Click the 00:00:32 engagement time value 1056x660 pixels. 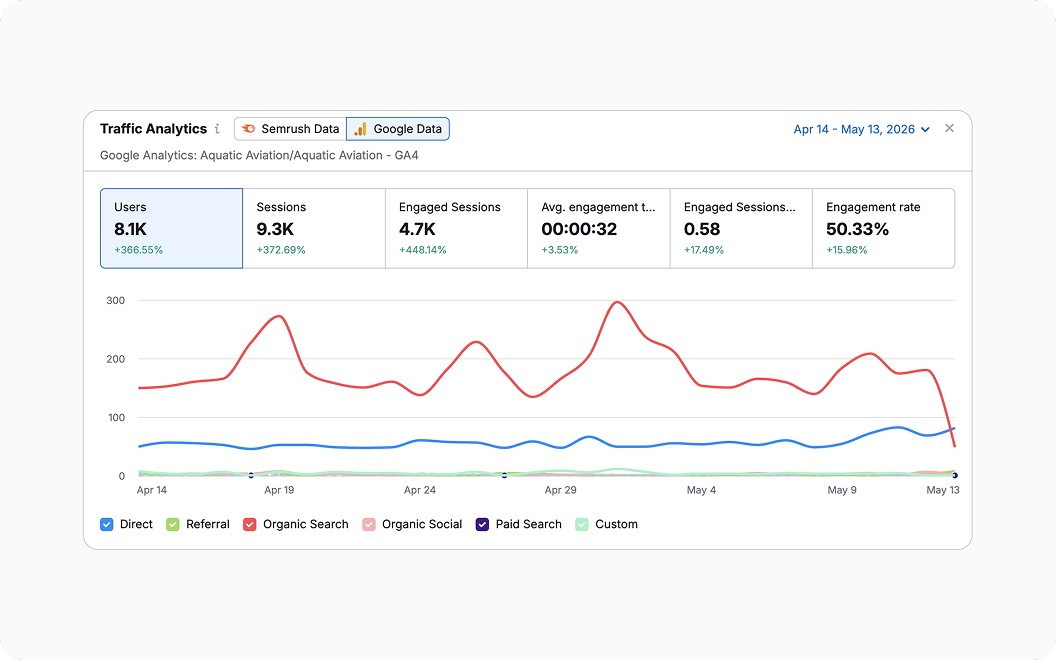tap(579, 229)
